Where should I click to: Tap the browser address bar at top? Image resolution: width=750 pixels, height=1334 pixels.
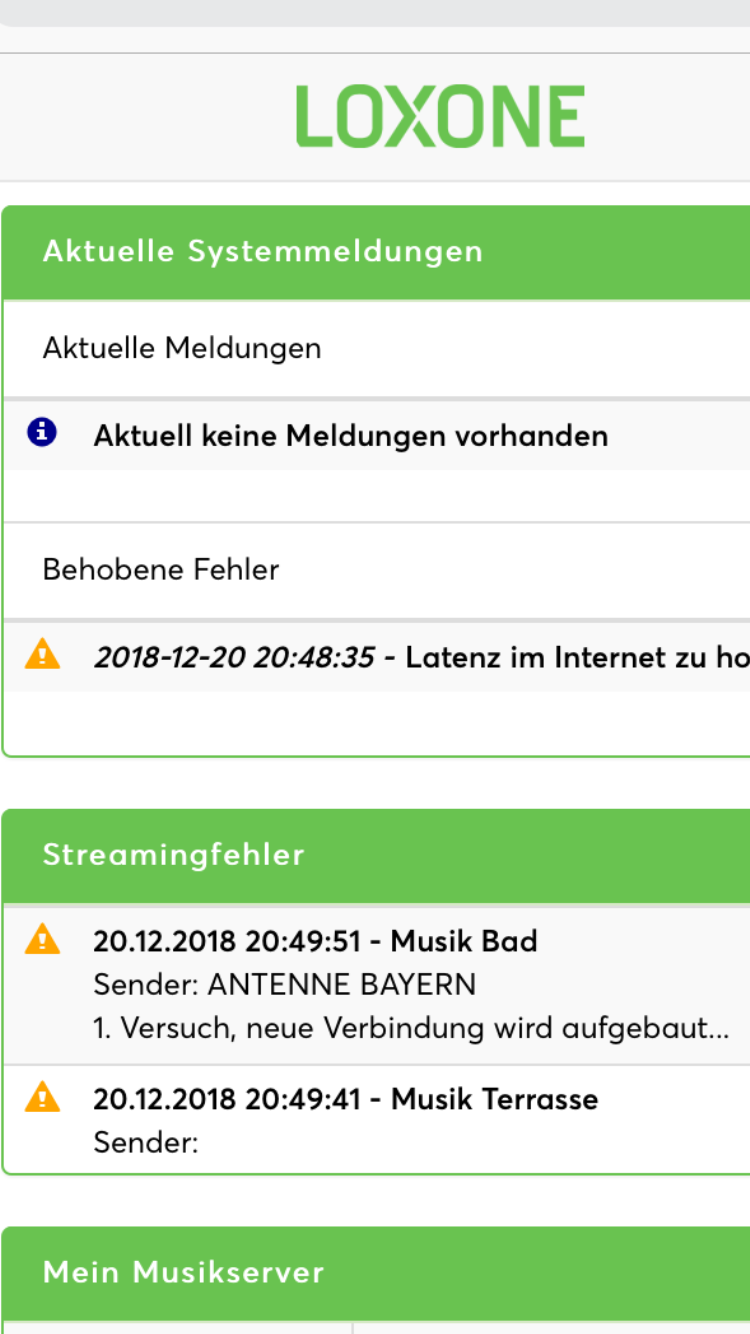(x=375, y=12)
